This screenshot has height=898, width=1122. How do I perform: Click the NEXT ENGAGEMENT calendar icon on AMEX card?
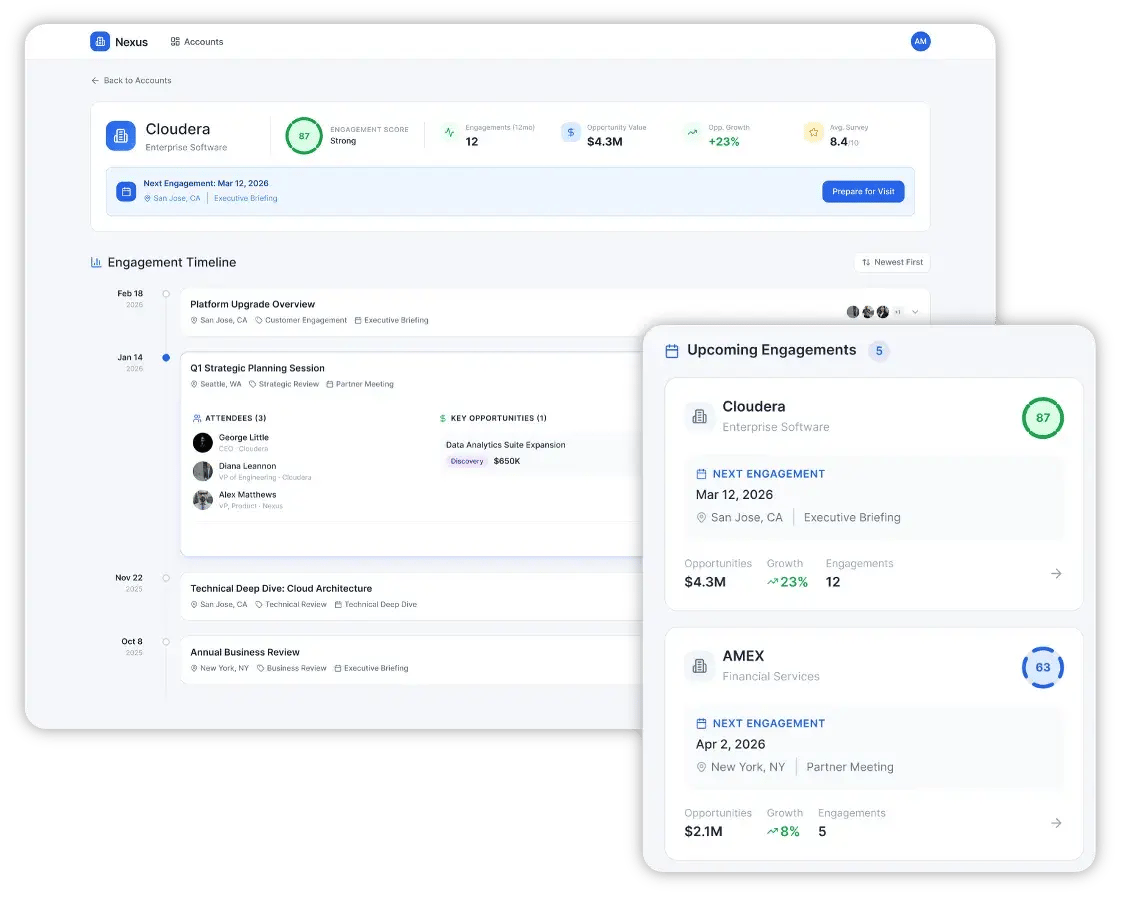click(701, 723)
